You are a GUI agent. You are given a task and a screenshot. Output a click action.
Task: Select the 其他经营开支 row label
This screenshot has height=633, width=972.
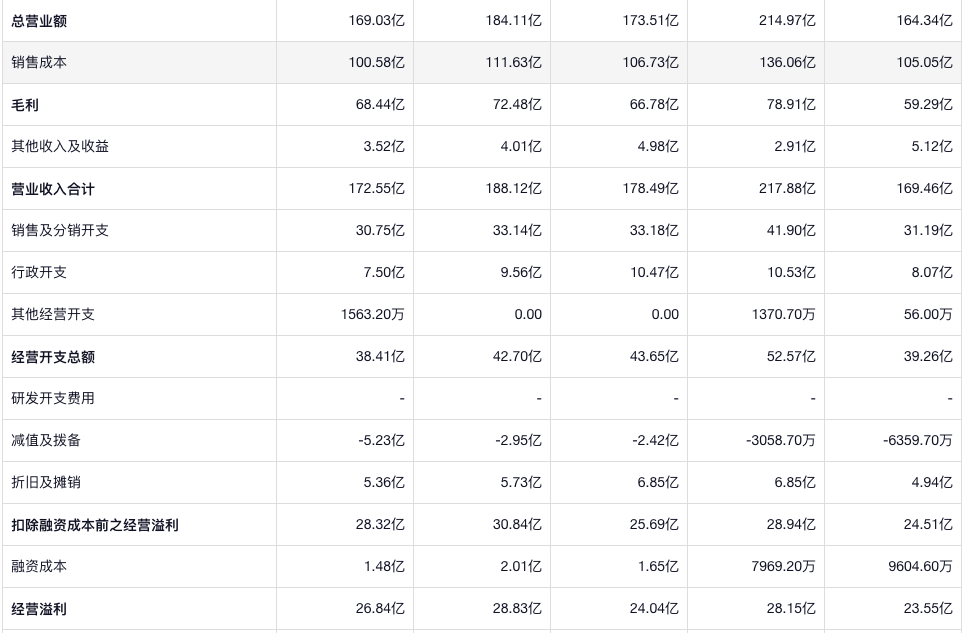click(53, 314)
